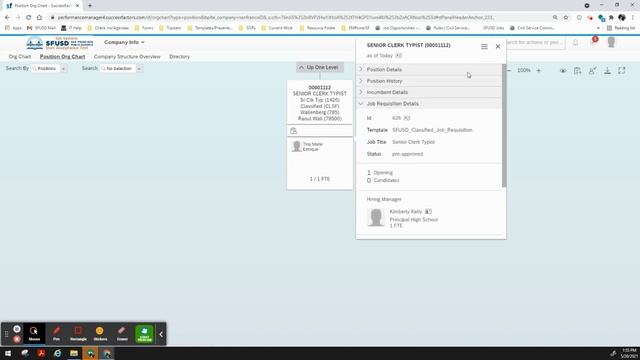Viewport: 640px width, 360px height.
Task: Select the Pen tool in annotation toolbar
Action: pos(56,333)
